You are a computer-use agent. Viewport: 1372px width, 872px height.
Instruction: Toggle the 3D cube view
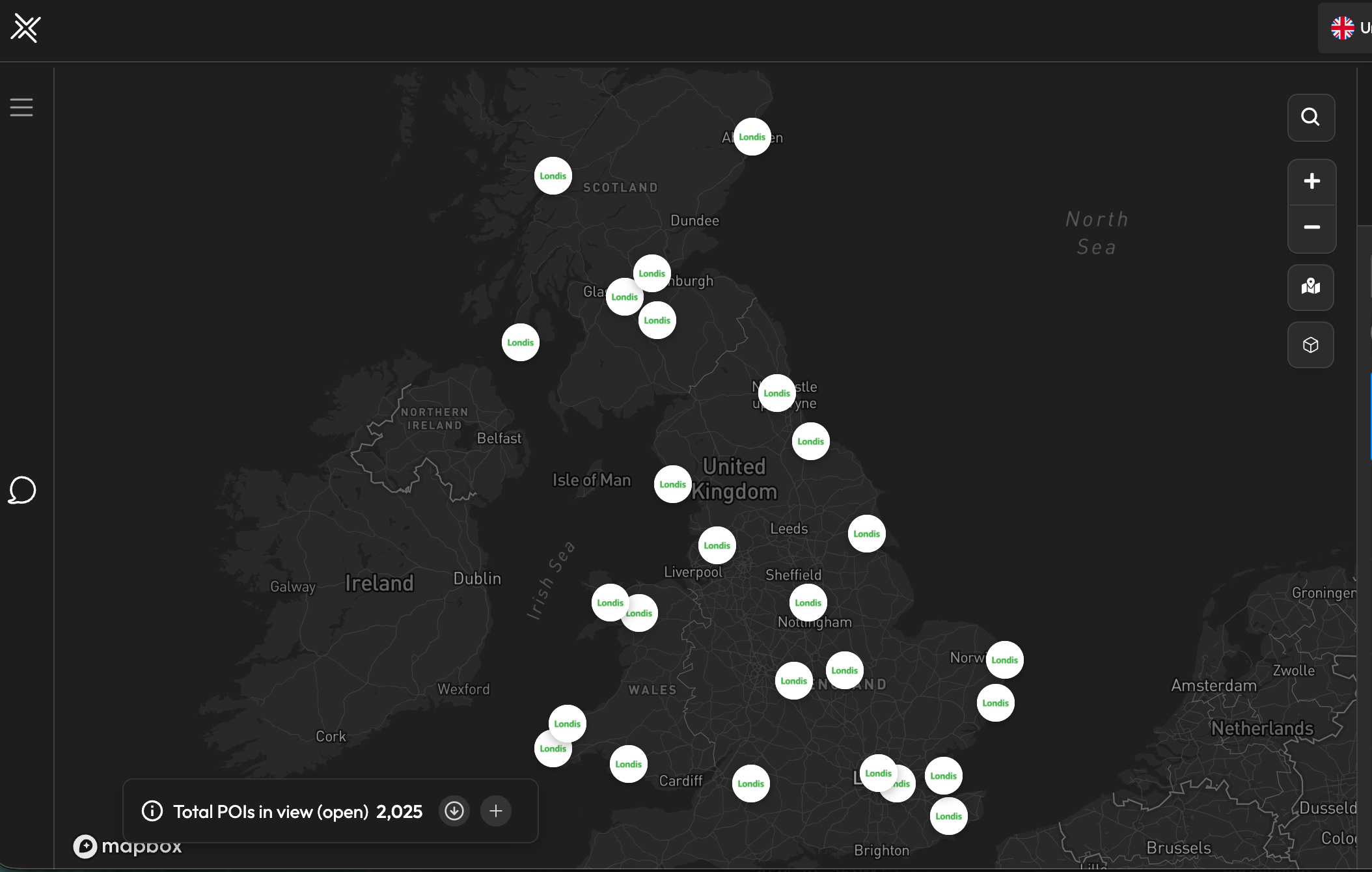(x=1311, y=345)
